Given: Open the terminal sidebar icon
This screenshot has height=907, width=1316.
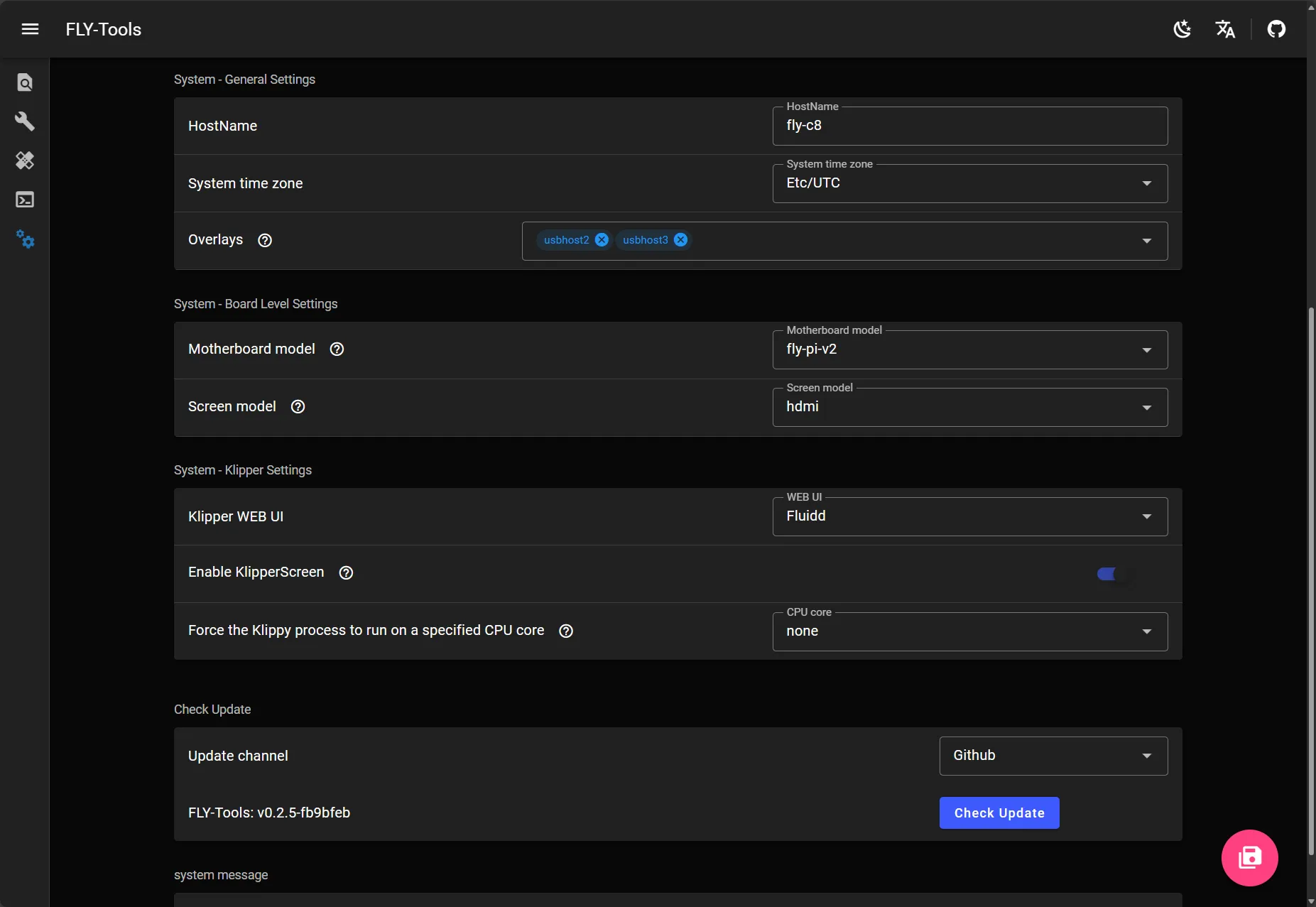Looking at the screenshot, I should (25, 200).
